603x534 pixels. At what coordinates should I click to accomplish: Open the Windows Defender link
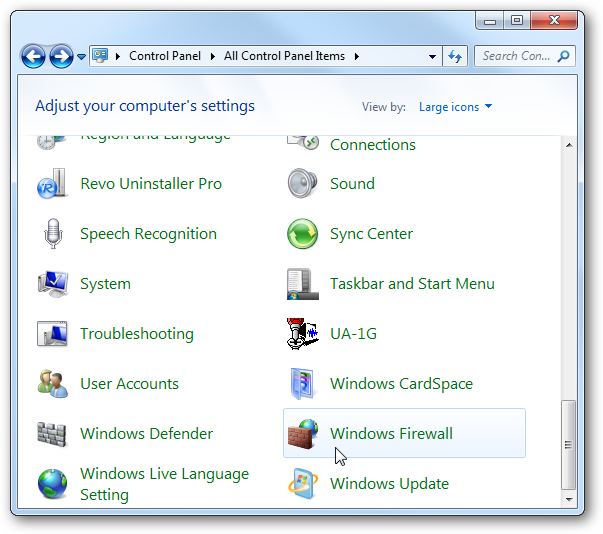tap(147, 434)
